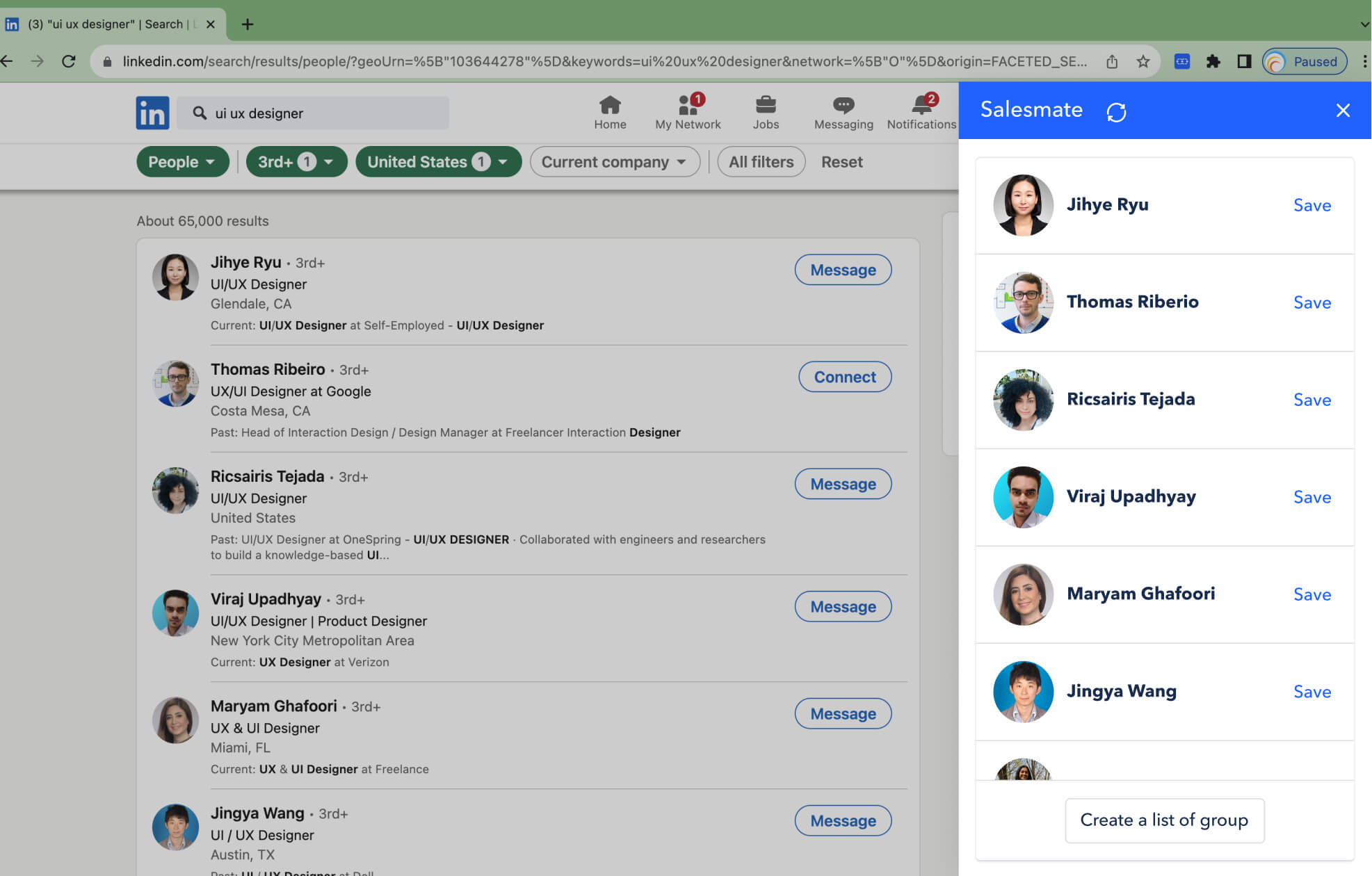The width and height of the screenshot is (1372, 876).
Task: Open My Network icon
Action: [688, 113]
